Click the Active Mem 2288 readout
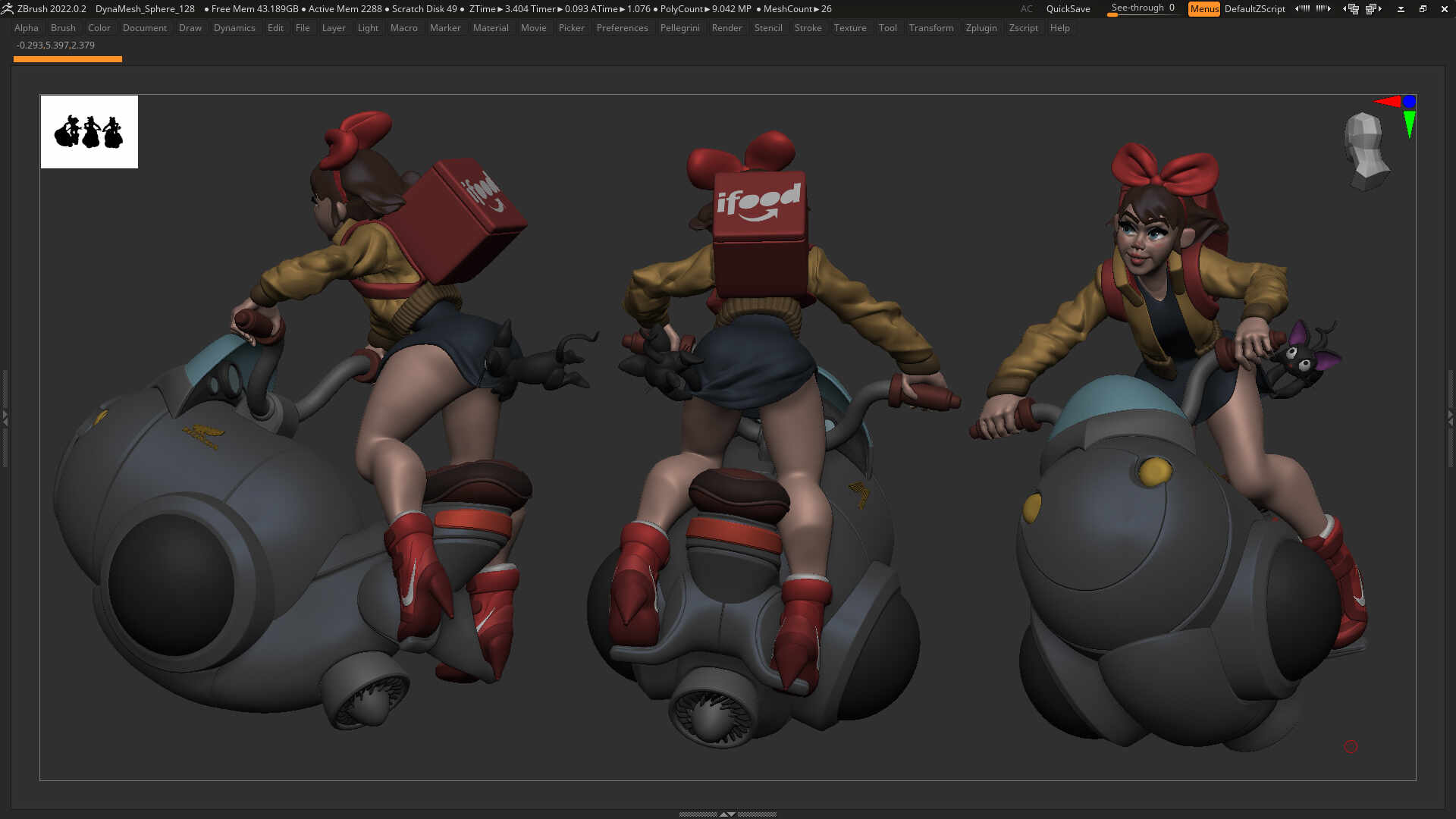Image resolution: width=1456 pixels, height=819 pixels. [x=345, y=9]
